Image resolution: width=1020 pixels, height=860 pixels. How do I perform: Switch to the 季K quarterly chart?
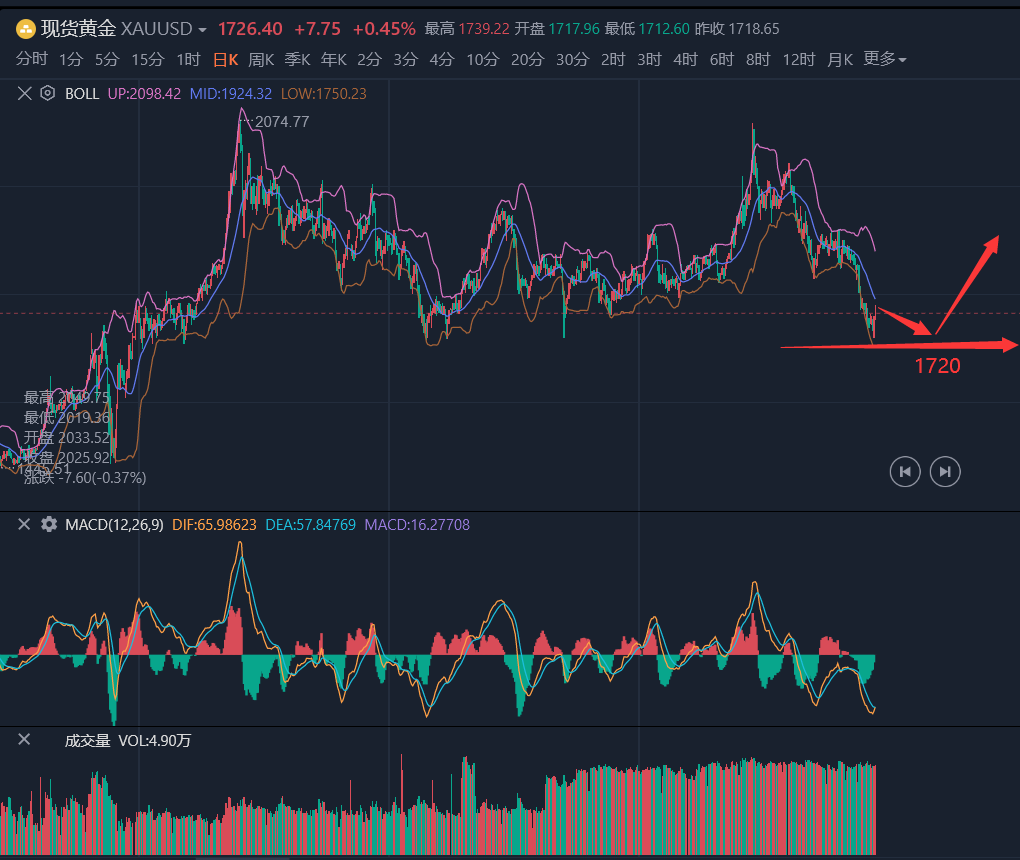pyautogui.click(x=298, y=60)
